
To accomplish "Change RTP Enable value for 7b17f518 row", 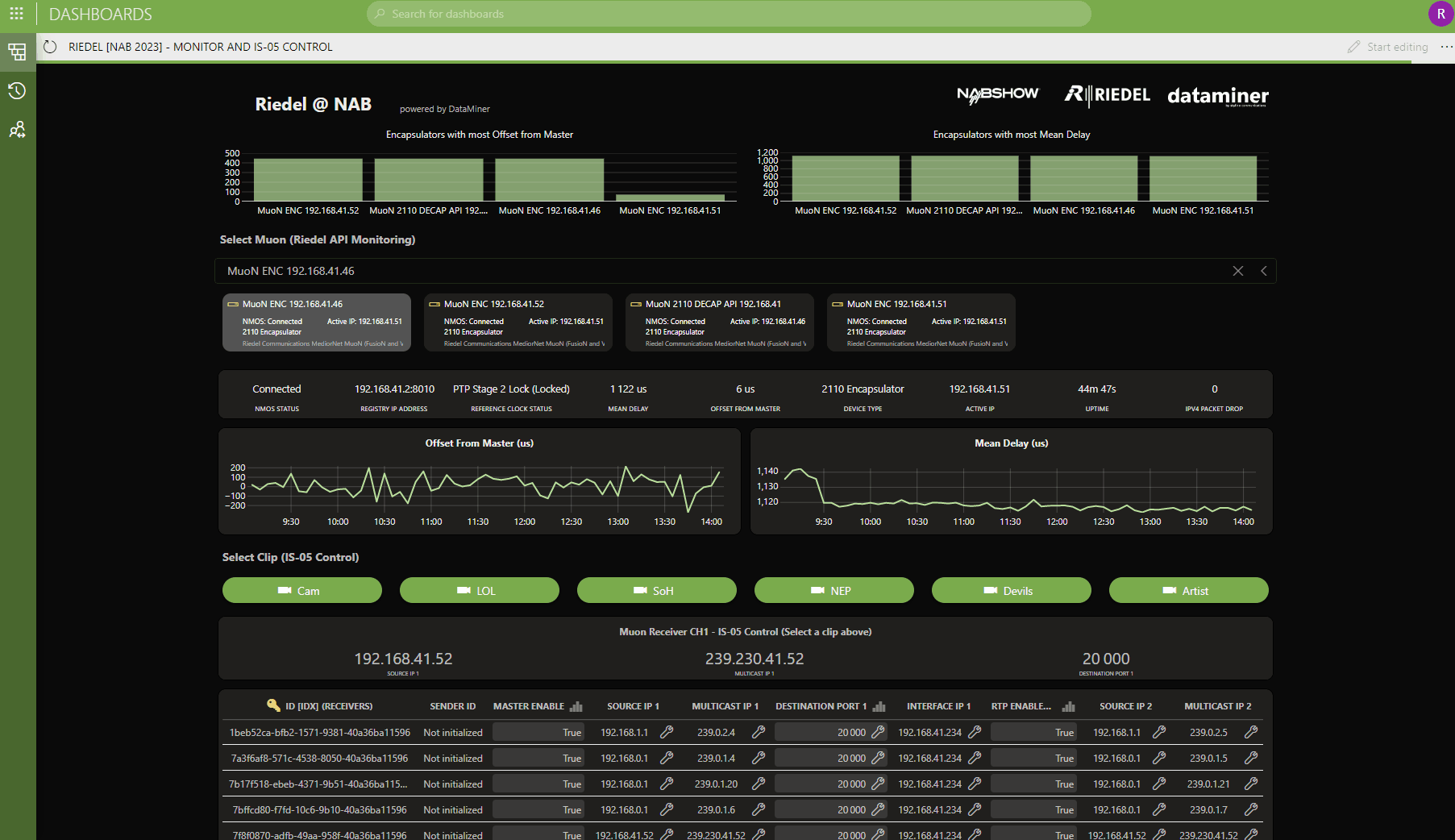I will (x=1033, y=784).
